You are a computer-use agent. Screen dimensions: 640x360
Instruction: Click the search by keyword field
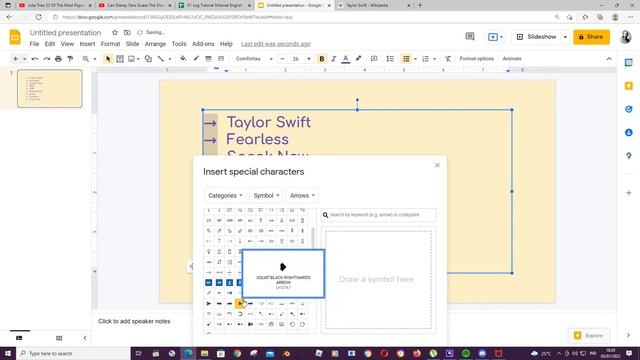click(378, 215)
